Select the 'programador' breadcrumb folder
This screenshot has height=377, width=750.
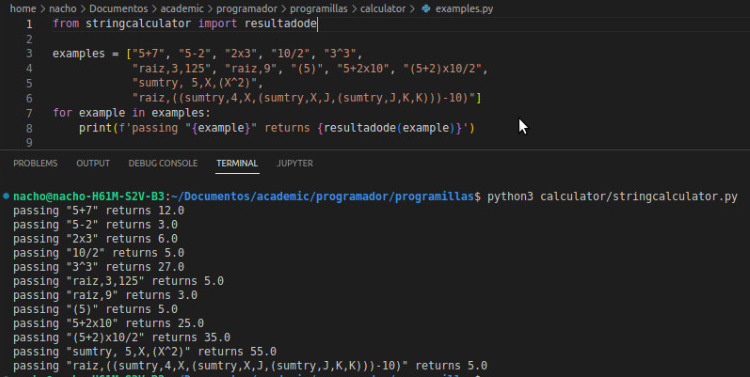coord(246,8)
